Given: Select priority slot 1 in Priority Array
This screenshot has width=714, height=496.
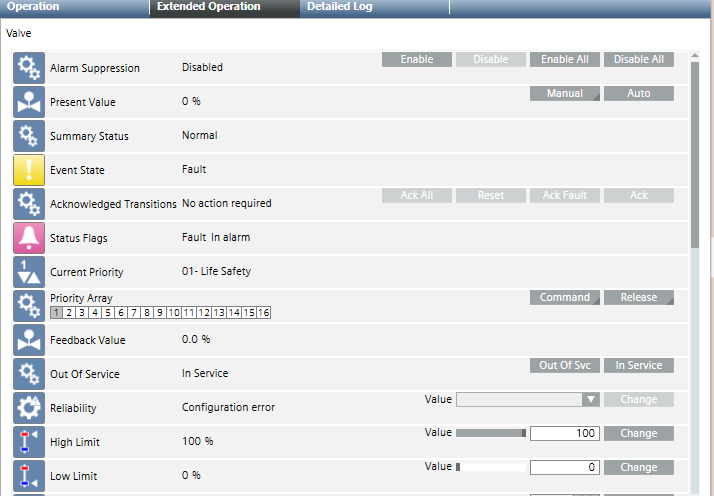Looking at the screenshot, I should (56, 313).
